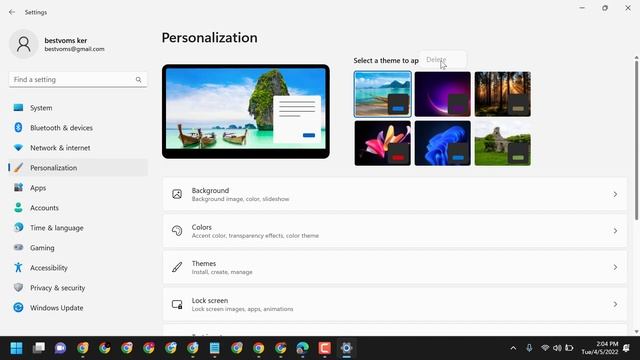Open the Themes settings row
Screen dimensions: 640x360
395,267
